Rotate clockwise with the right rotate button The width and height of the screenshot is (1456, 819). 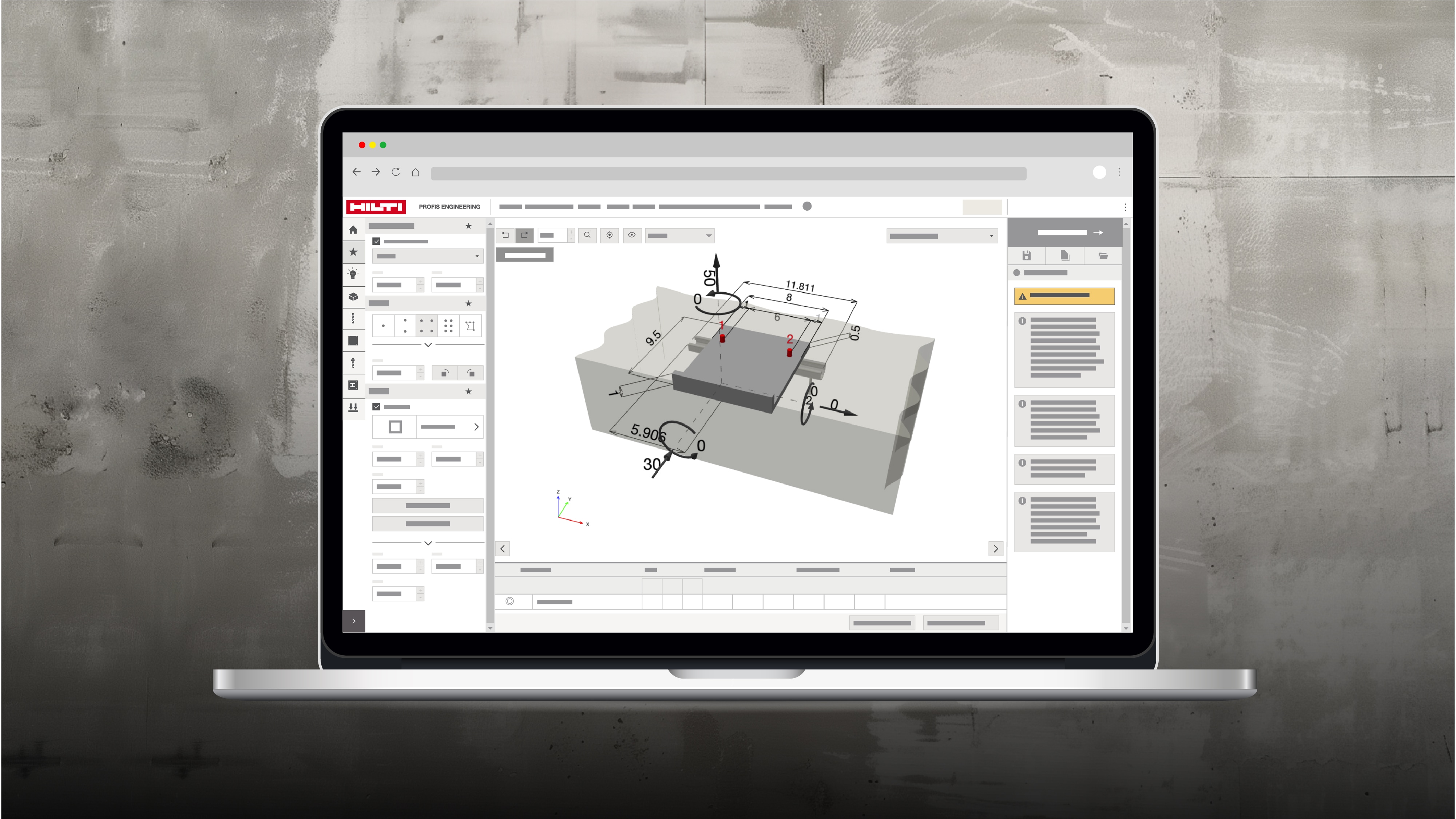point(470,373)
